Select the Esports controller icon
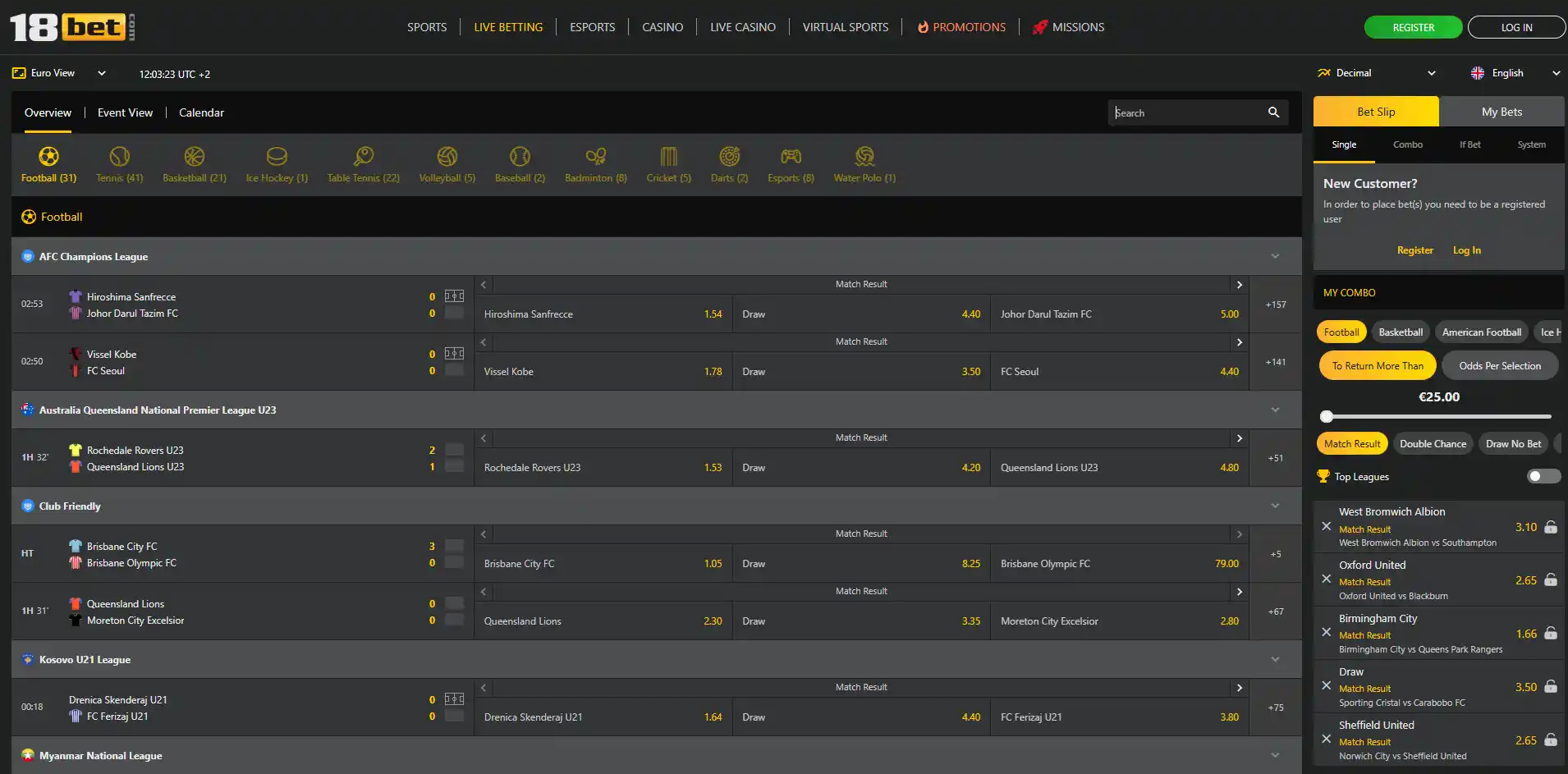Viewport: 1568px width, 774px height. 791,164
